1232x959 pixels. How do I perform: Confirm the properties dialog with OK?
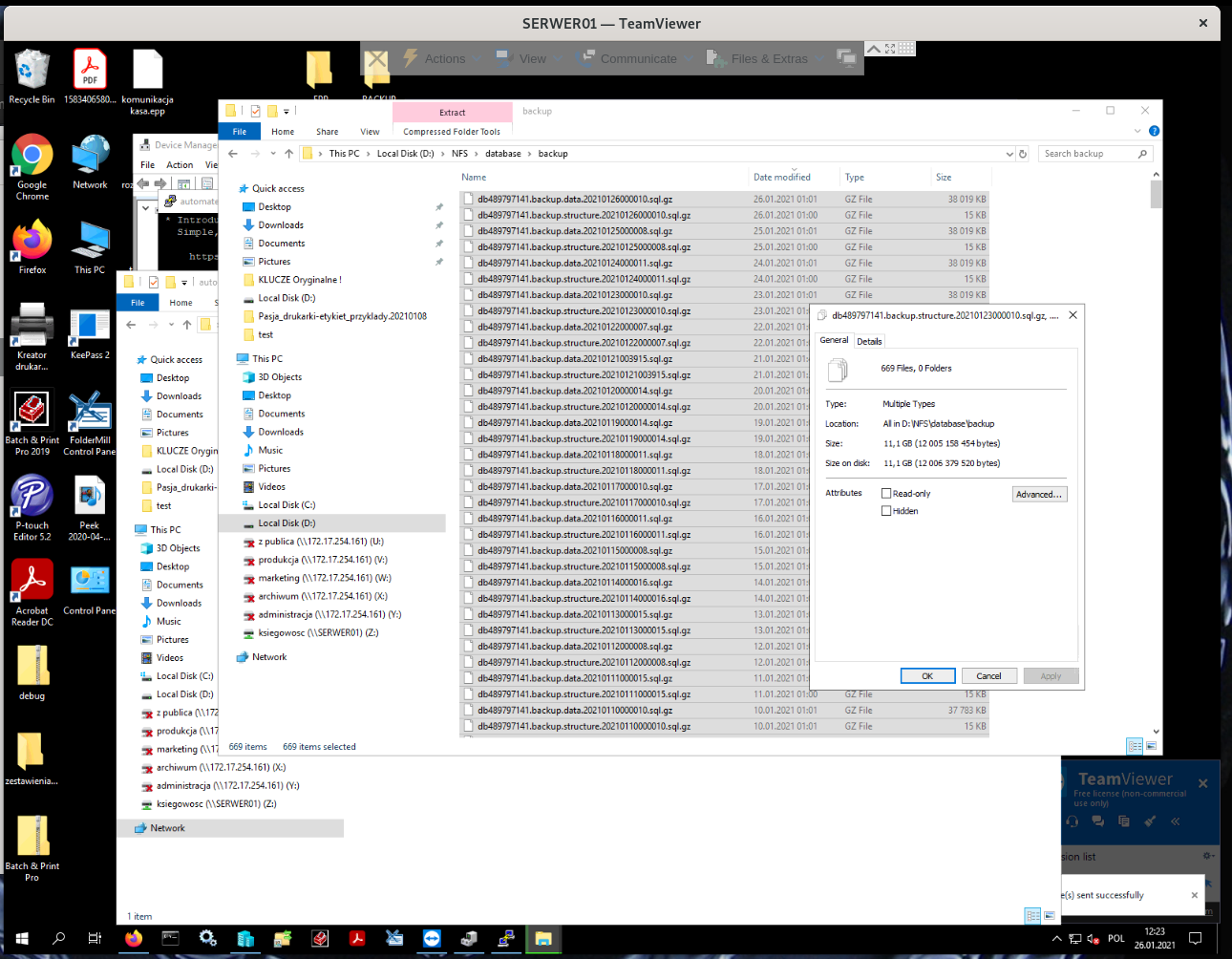point(927,675)
